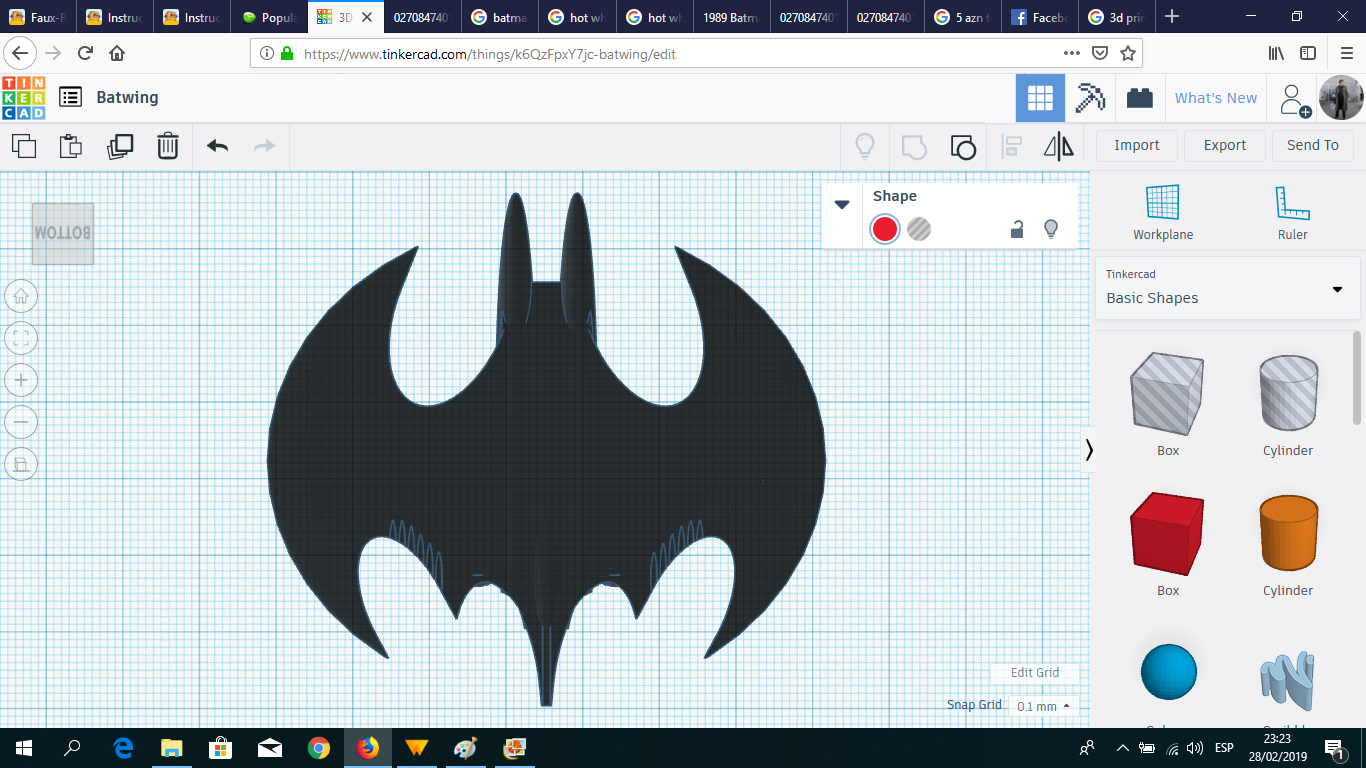Screen dimensions: 1366x768
Task: Undo the last action
Action: (x=217, y=146)
